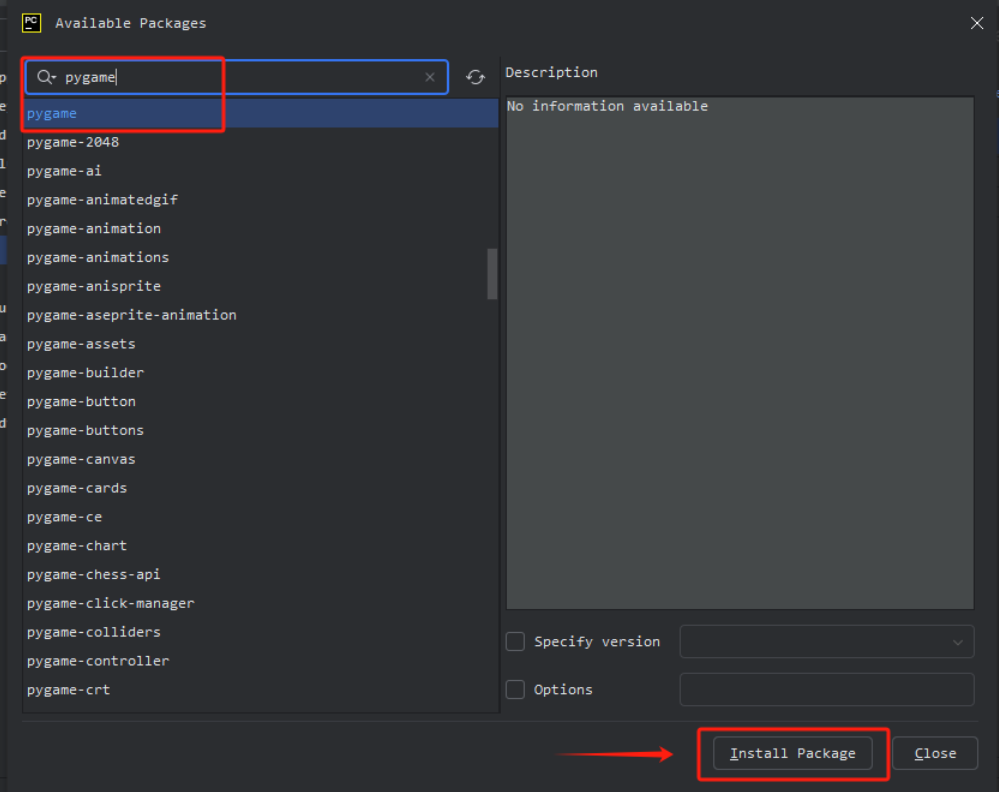Select the pygame package
This screenshot has height=792, width=999.
[261, 113]
